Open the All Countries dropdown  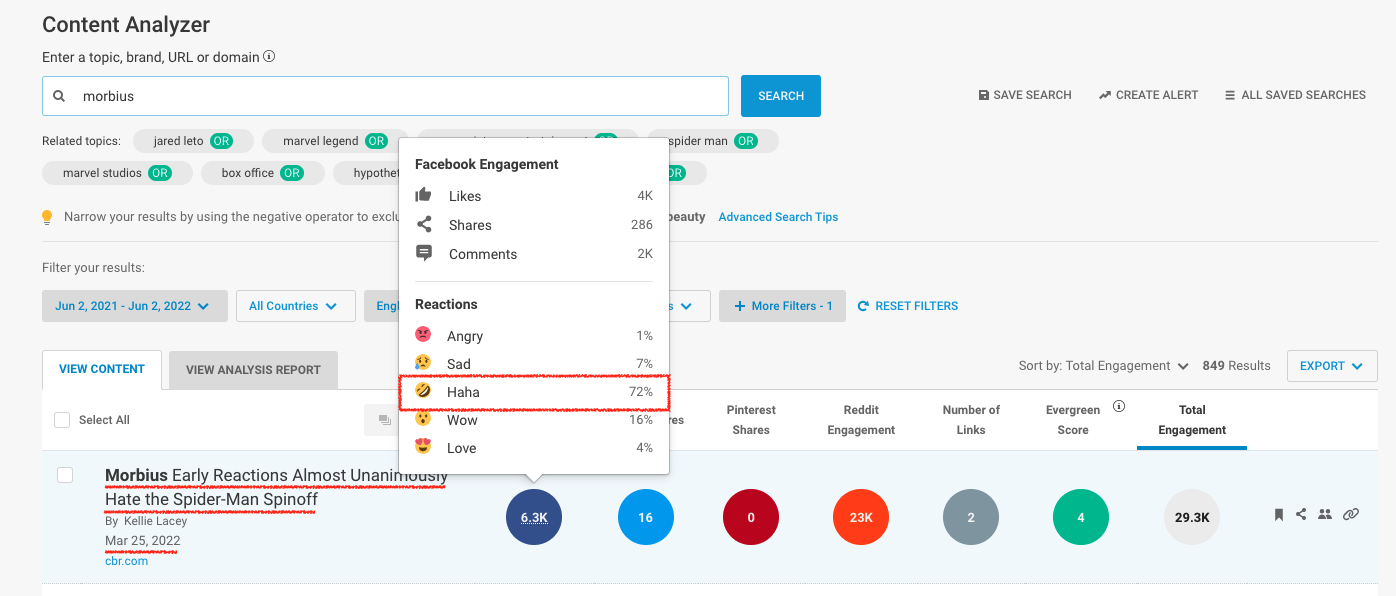296,306
